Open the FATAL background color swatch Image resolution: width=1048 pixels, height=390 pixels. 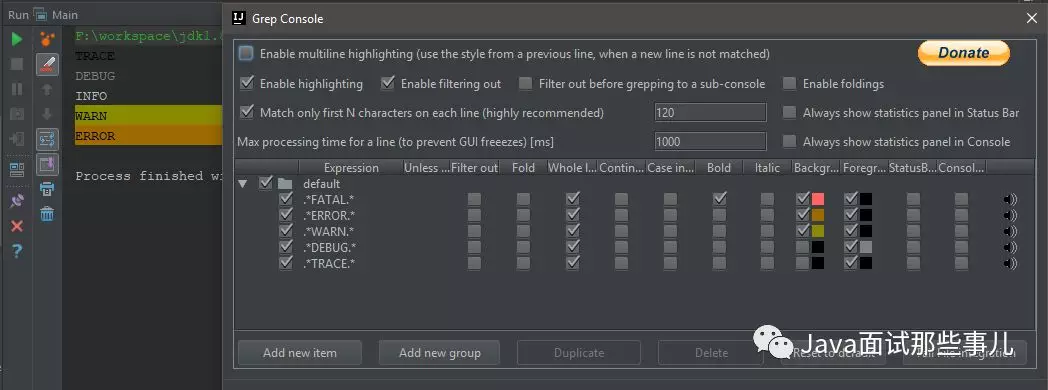pyautogui.click(x=817, y=199)
